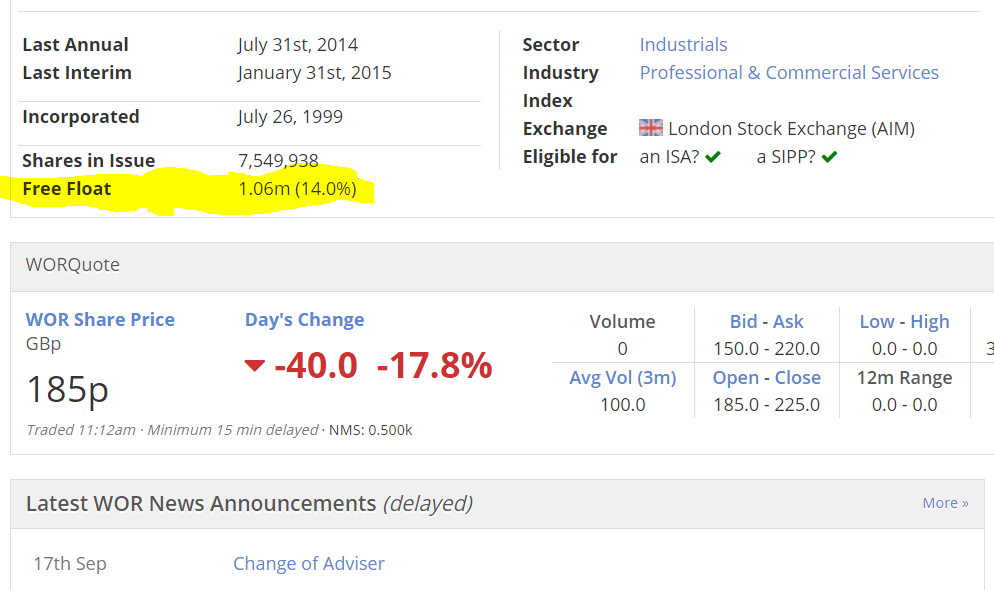
Task: Click the Low link in quote table
Action: pos(877,322)
